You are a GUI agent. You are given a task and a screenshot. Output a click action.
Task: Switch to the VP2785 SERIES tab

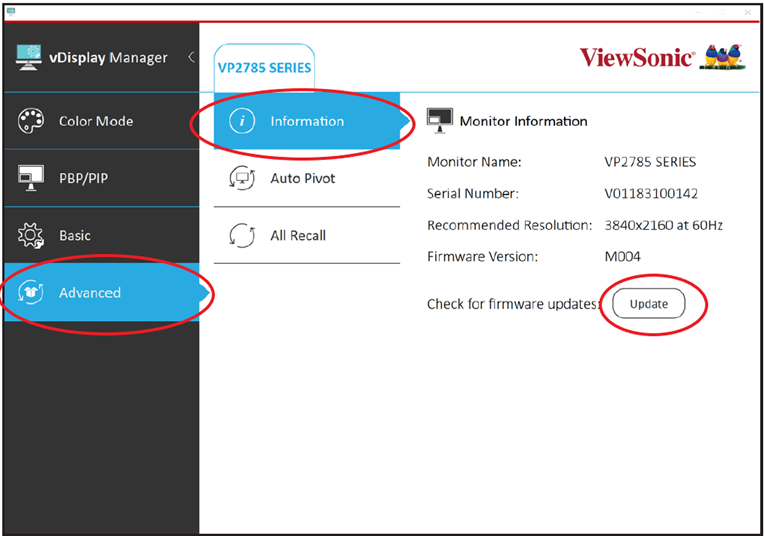(264, 68)
